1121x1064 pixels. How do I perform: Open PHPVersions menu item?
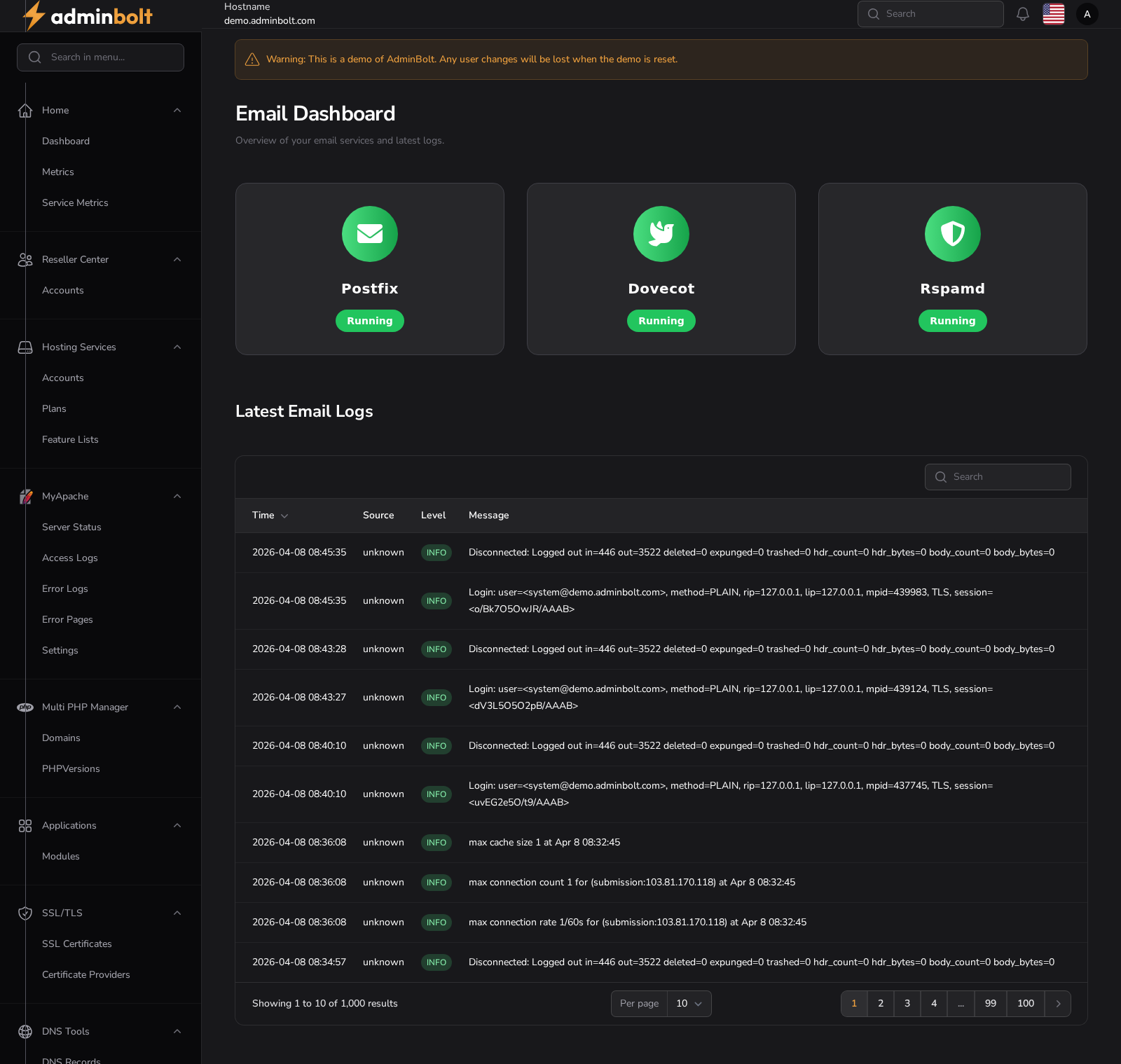click(x=71, y=769)
